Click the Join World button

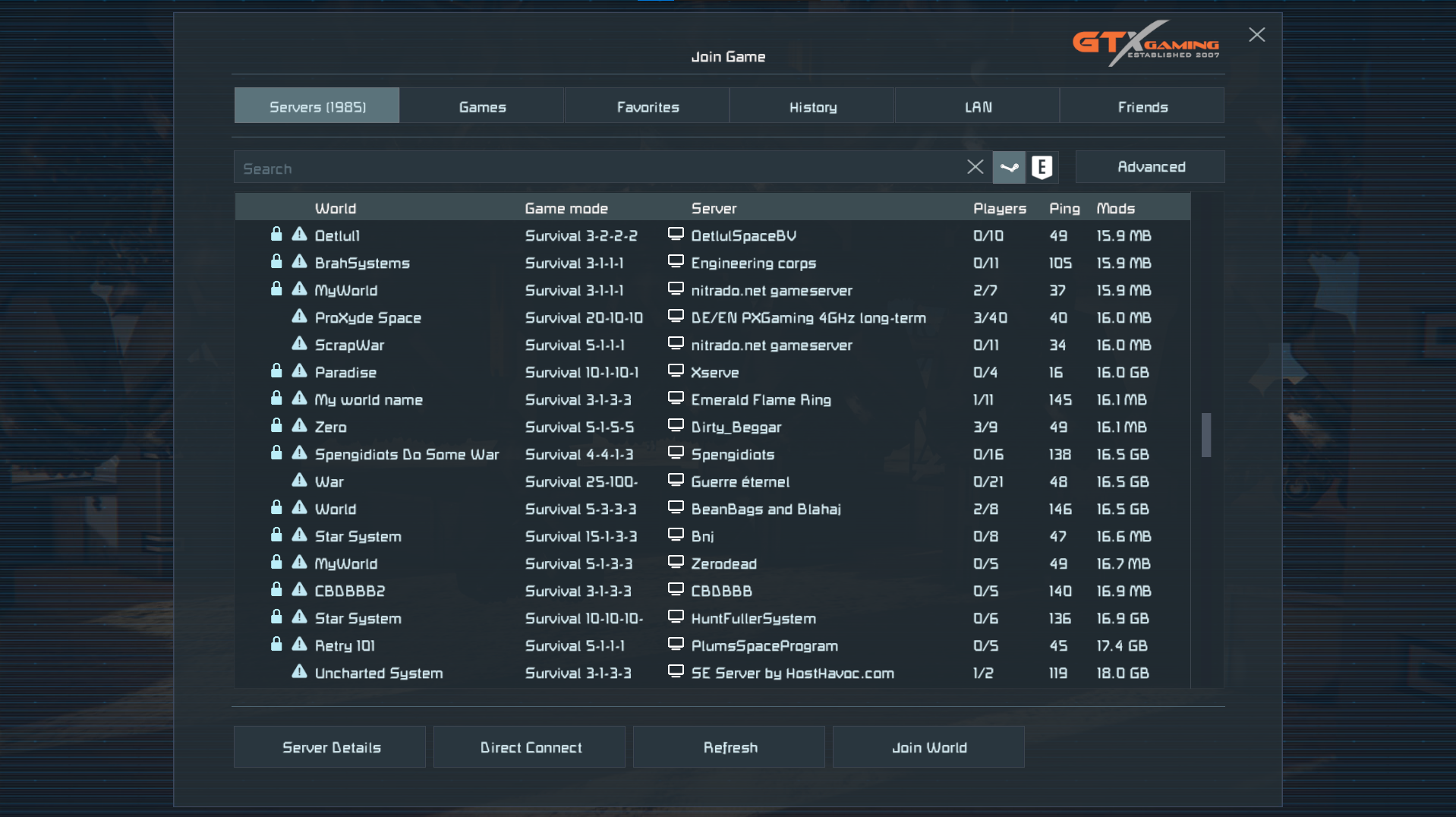click(929, 747)
